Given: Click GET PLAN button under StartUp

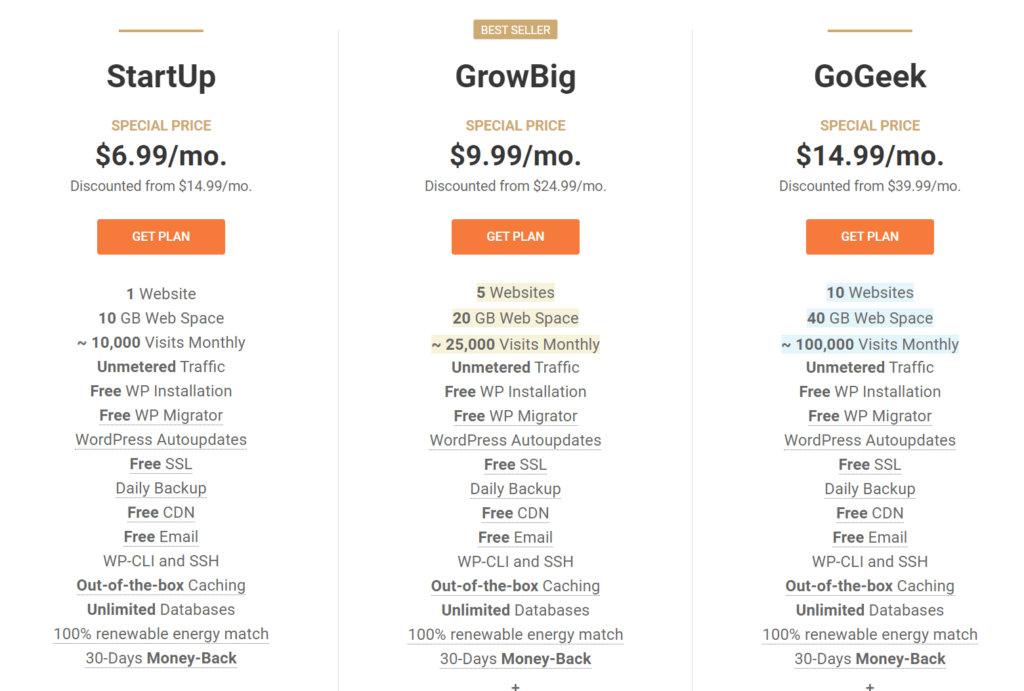Looking at the screenshot, I should point(161,237).
